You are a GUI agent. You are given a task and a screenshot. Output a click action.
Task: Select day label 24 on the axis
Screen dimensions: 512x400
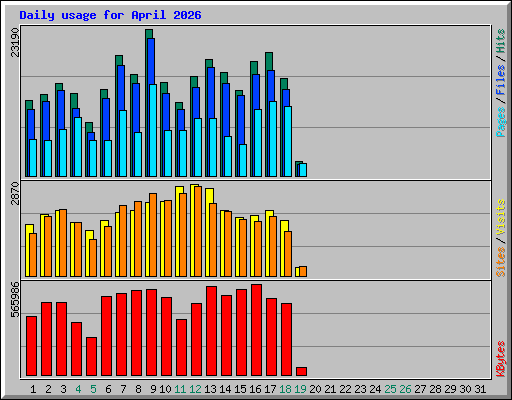click(375, 389)
